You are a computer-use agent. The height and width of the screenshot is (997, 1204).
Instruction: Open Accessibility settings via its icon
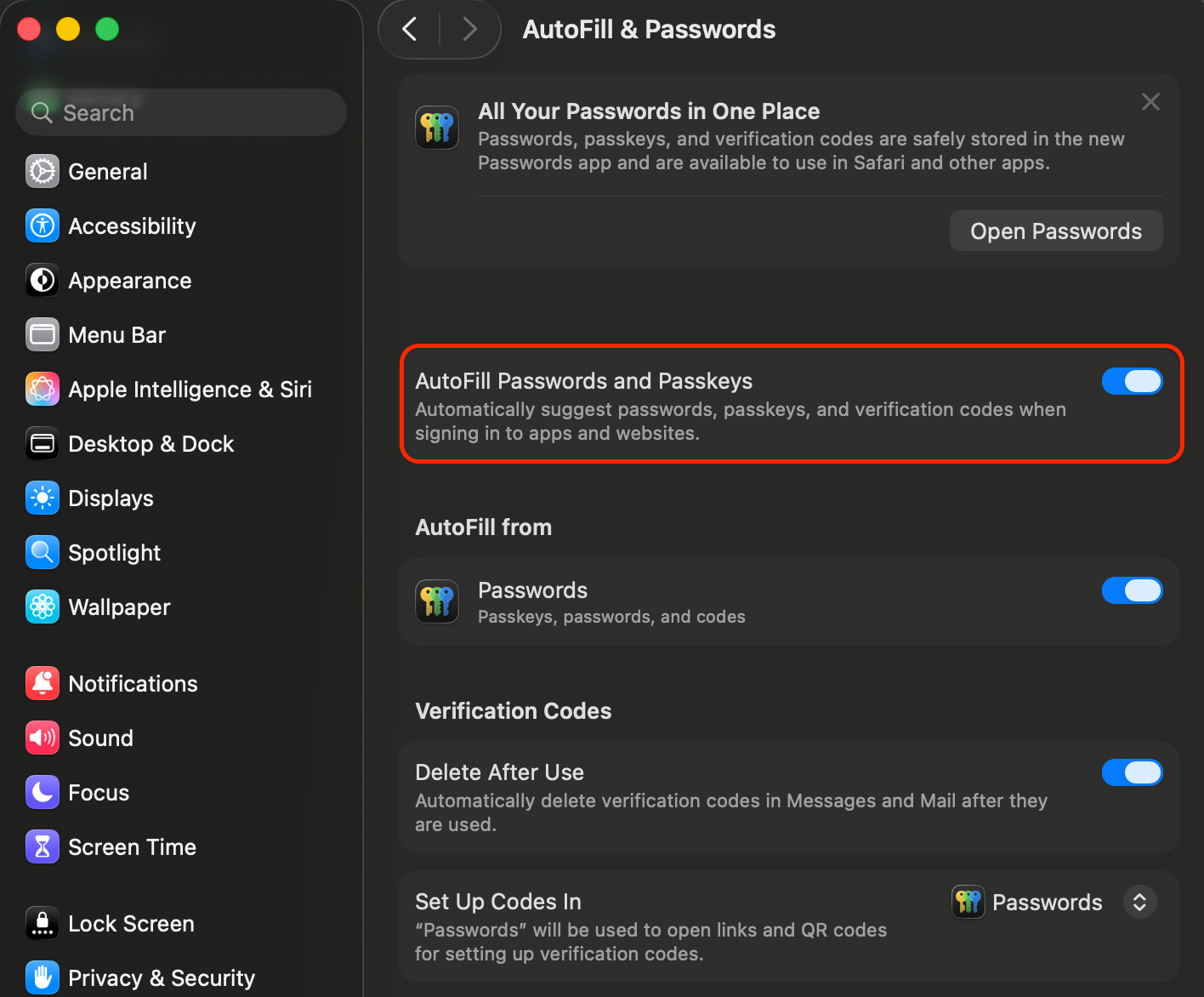(x=43, y=226)
